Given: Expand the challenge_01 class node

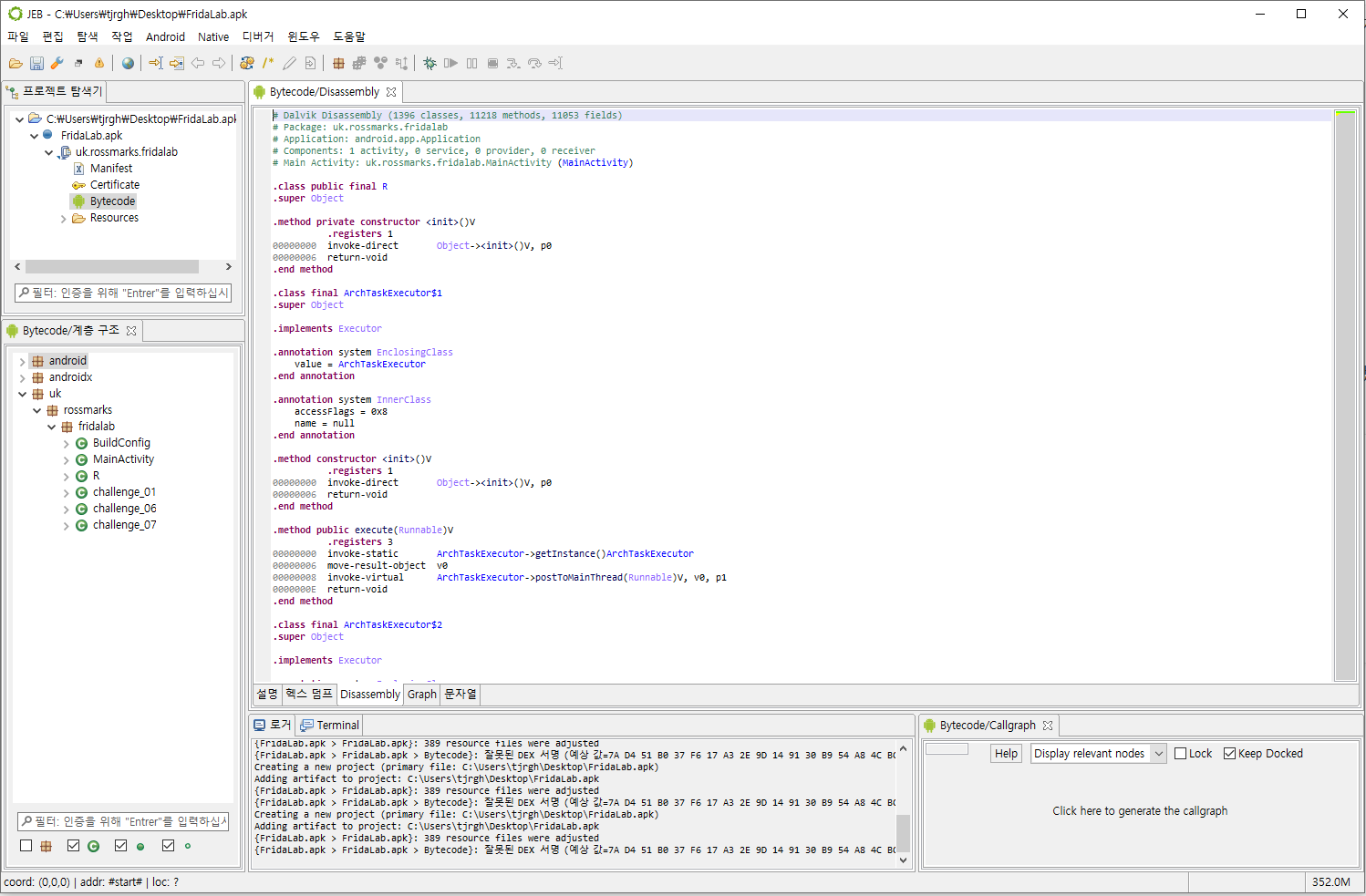Looking at the screenshot, I should pos(67,493).
